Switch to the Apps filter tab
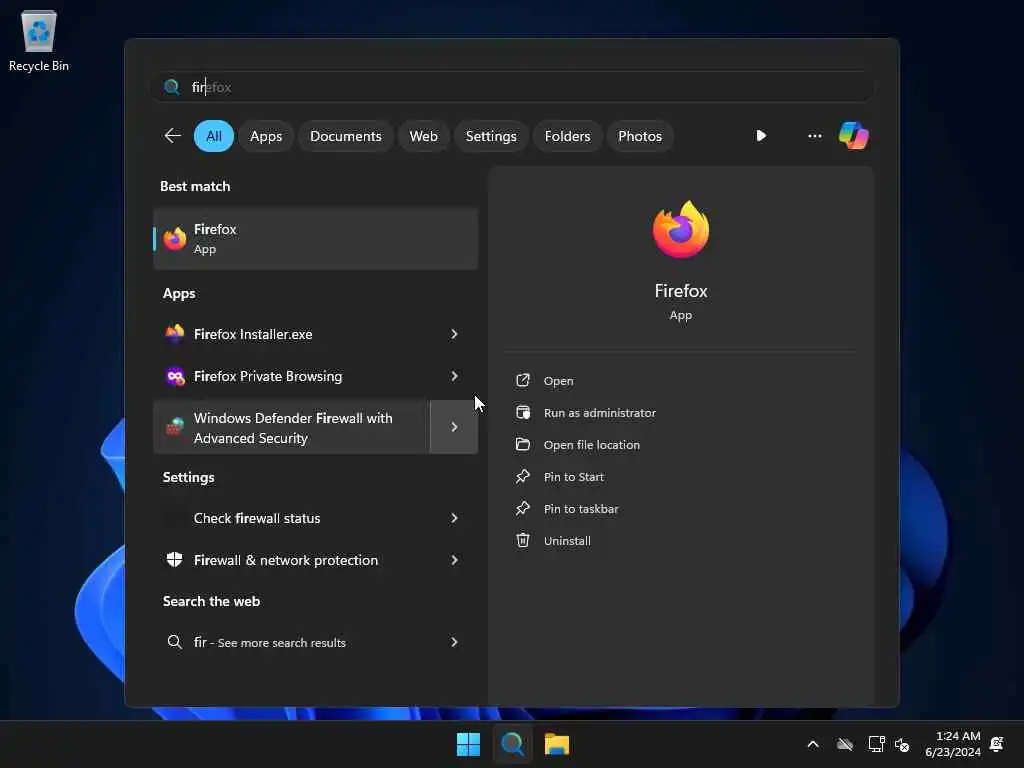Image resolution: width=1024 pixels, height=768 pixels. pos(266,136)
